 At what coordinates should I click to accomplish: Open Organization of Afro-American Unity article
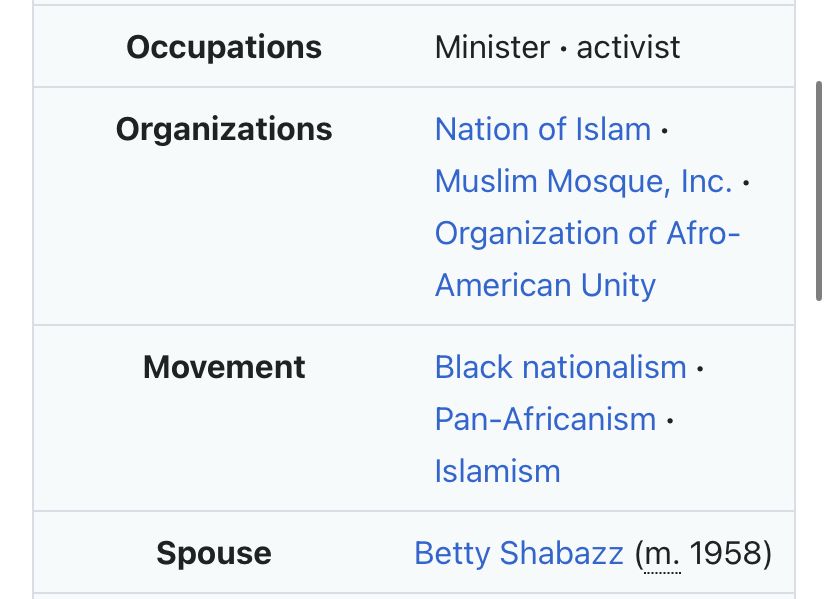click(x=587, y=259)
